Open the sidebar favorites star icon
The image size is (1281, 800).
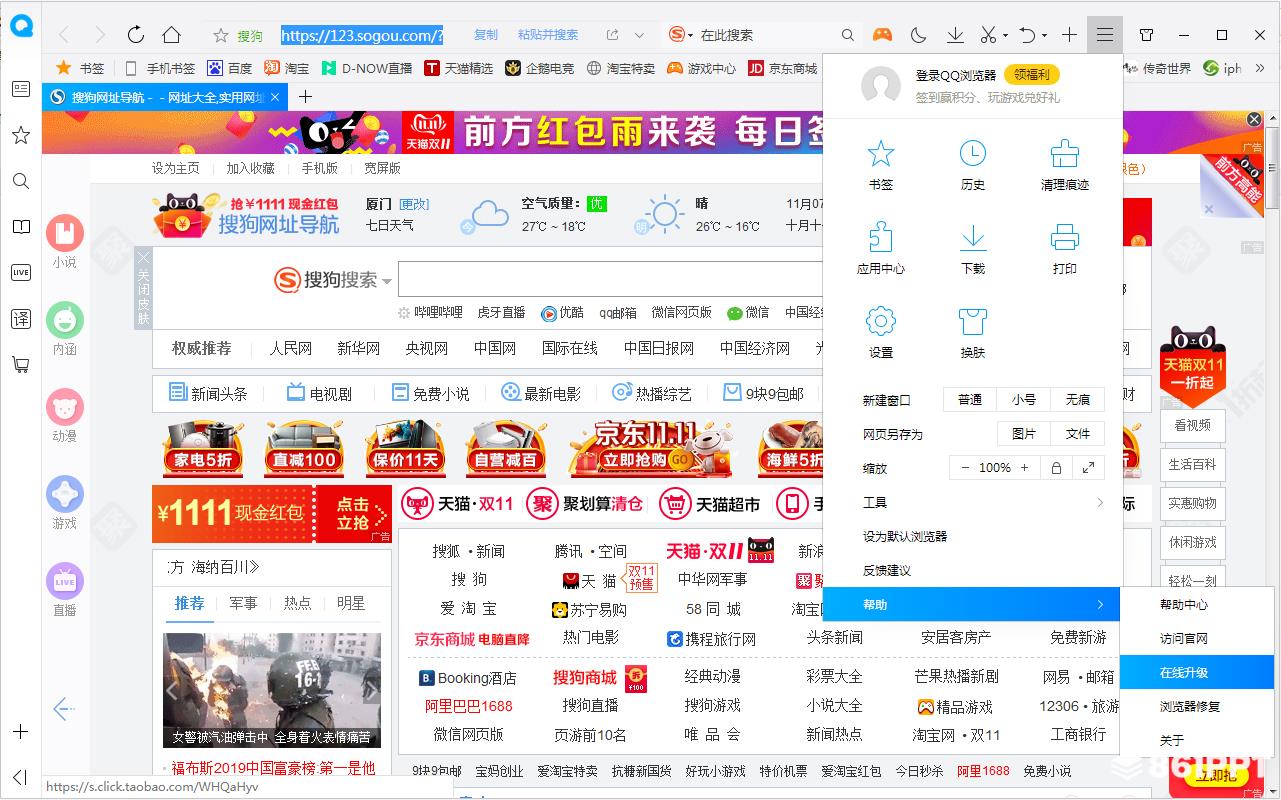tap(21, 135)
